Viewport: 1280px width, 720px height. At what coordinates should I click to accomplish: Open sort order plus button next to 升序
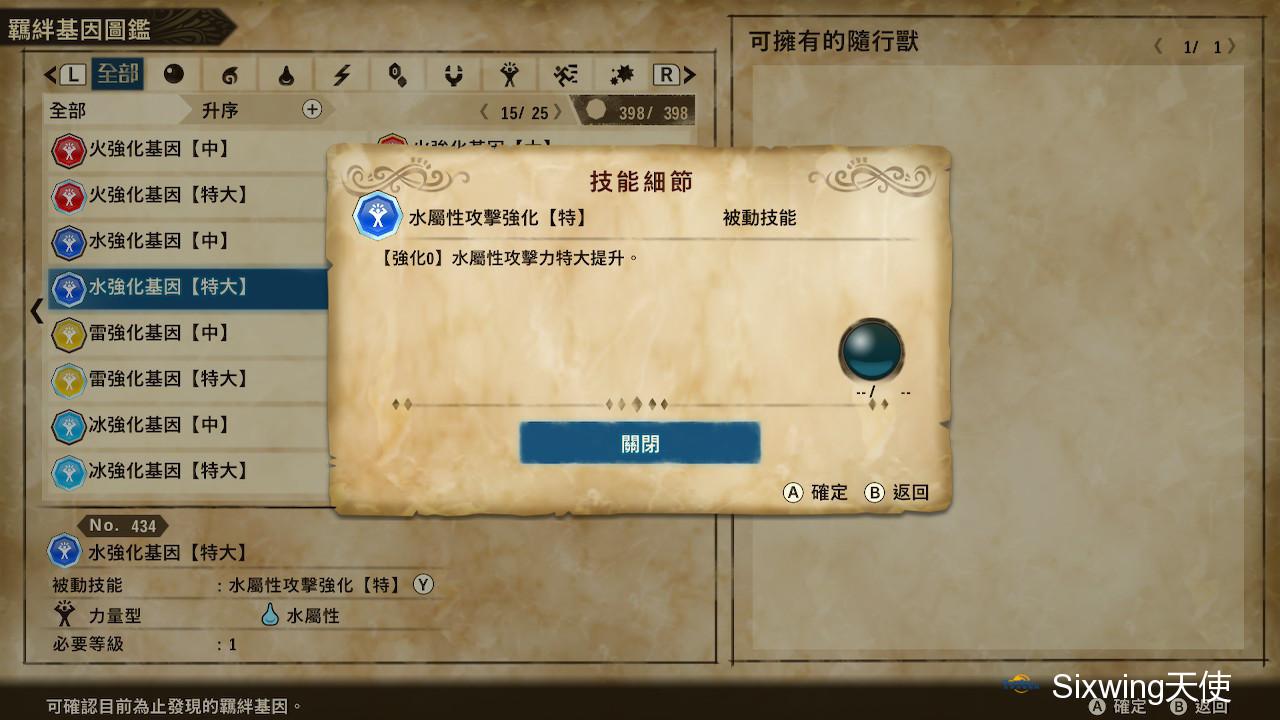[x=312, y=109]
